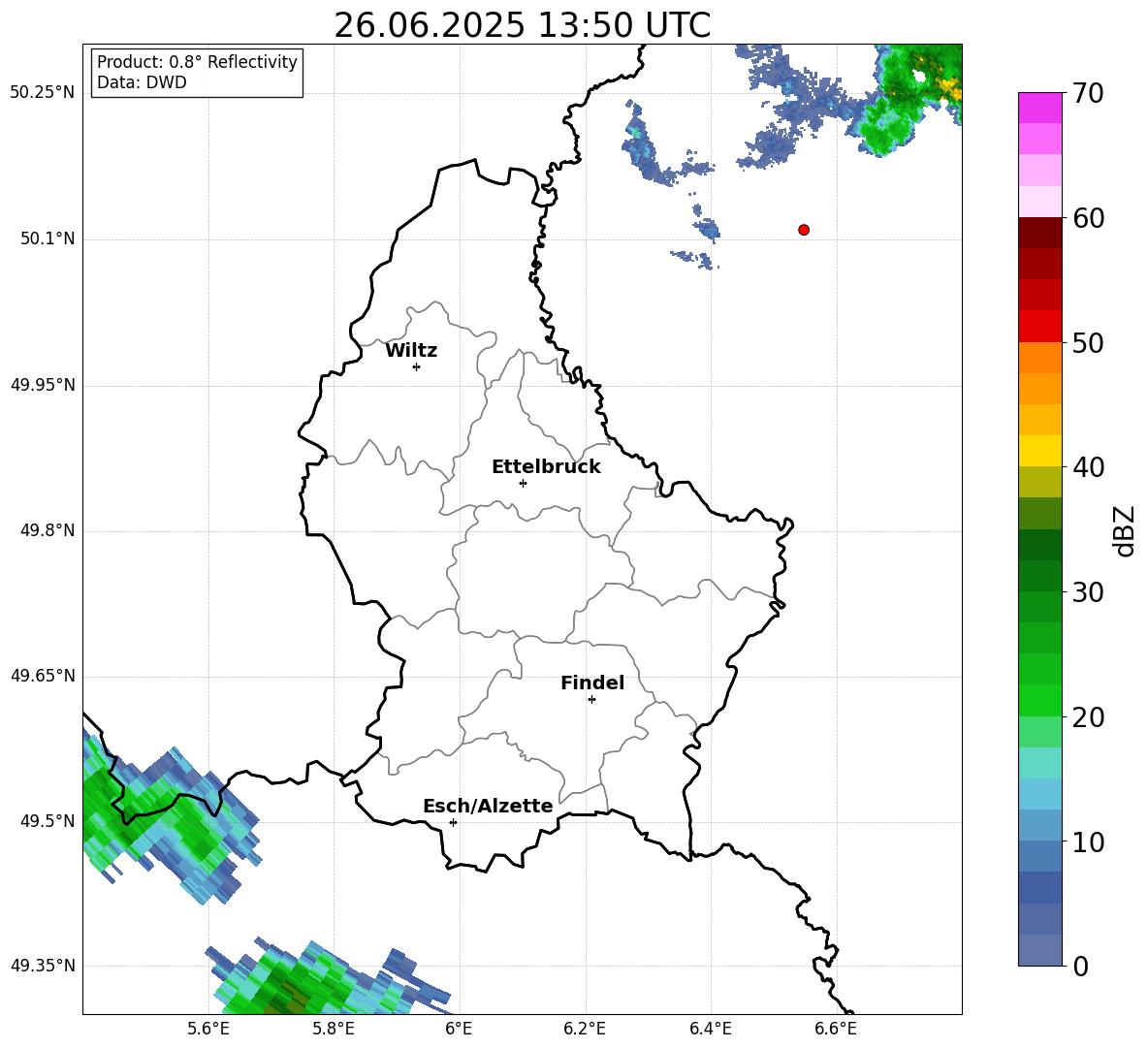
Task: Click the "Ettelbruck" label text
Action: point(546,467)
